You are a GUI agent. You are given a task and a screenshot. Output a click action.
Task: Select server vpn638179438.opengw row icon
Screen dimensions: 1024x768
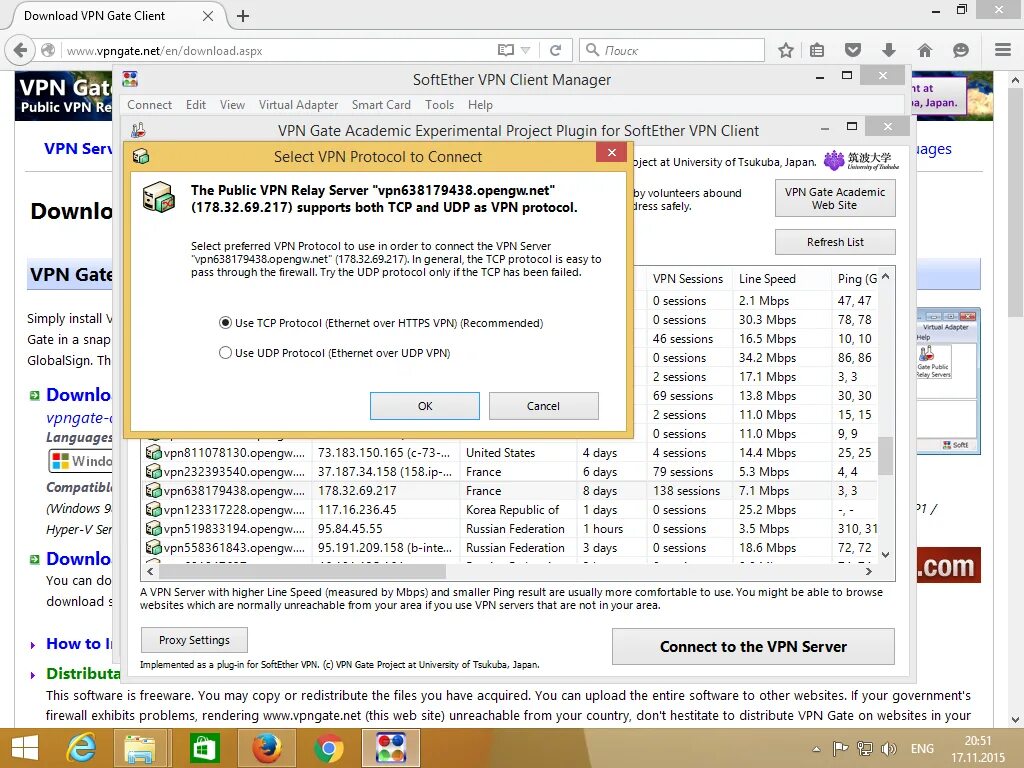click(x=153, y=490)
